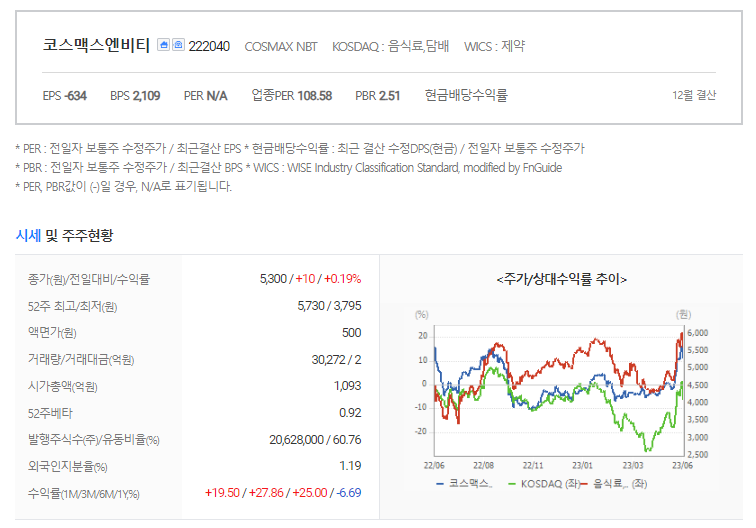Click the 22/06 x-axis label
Image resolution: width=756 pixels, height=528 pixels.
[x=434, y=465]
